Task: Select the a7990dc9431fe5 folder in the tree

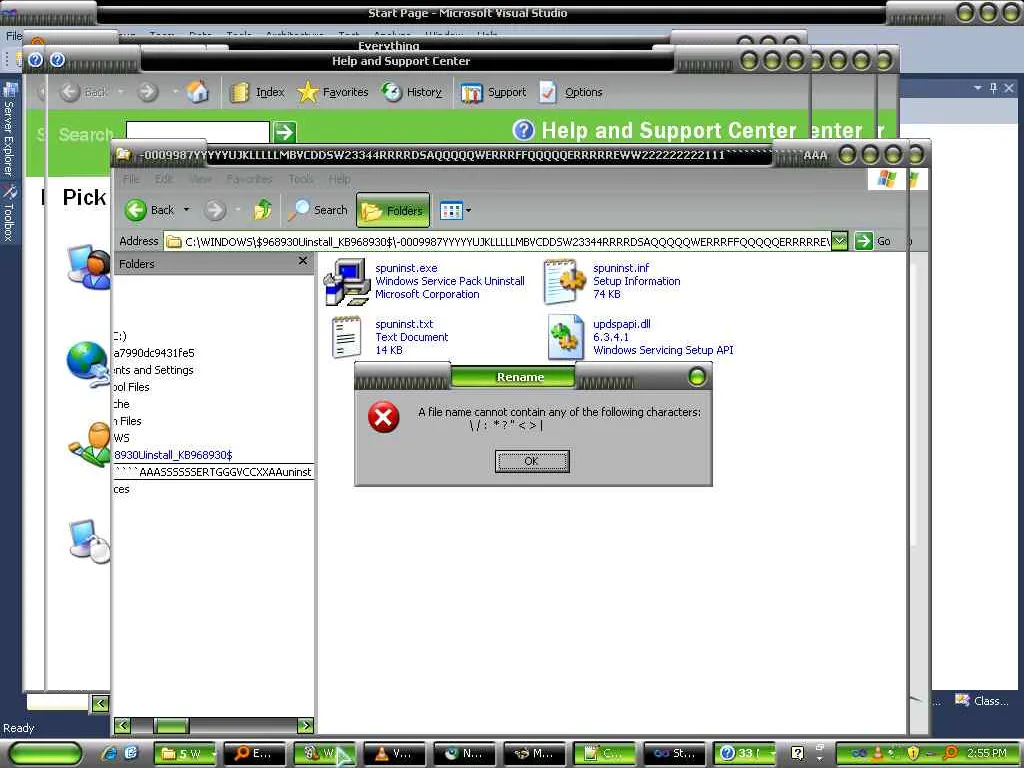Action: [154, 353]
